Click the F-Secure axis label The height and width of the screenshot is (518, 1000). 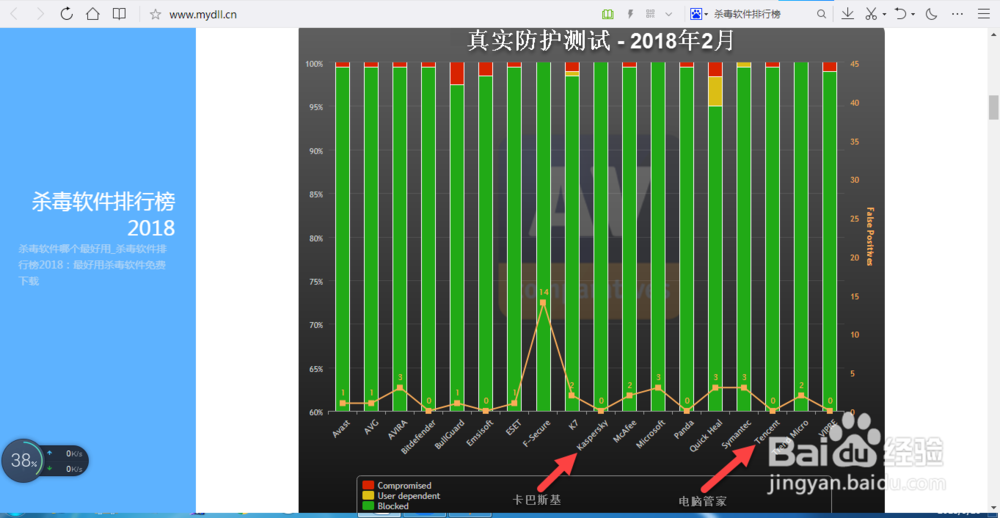pos(538,434)
